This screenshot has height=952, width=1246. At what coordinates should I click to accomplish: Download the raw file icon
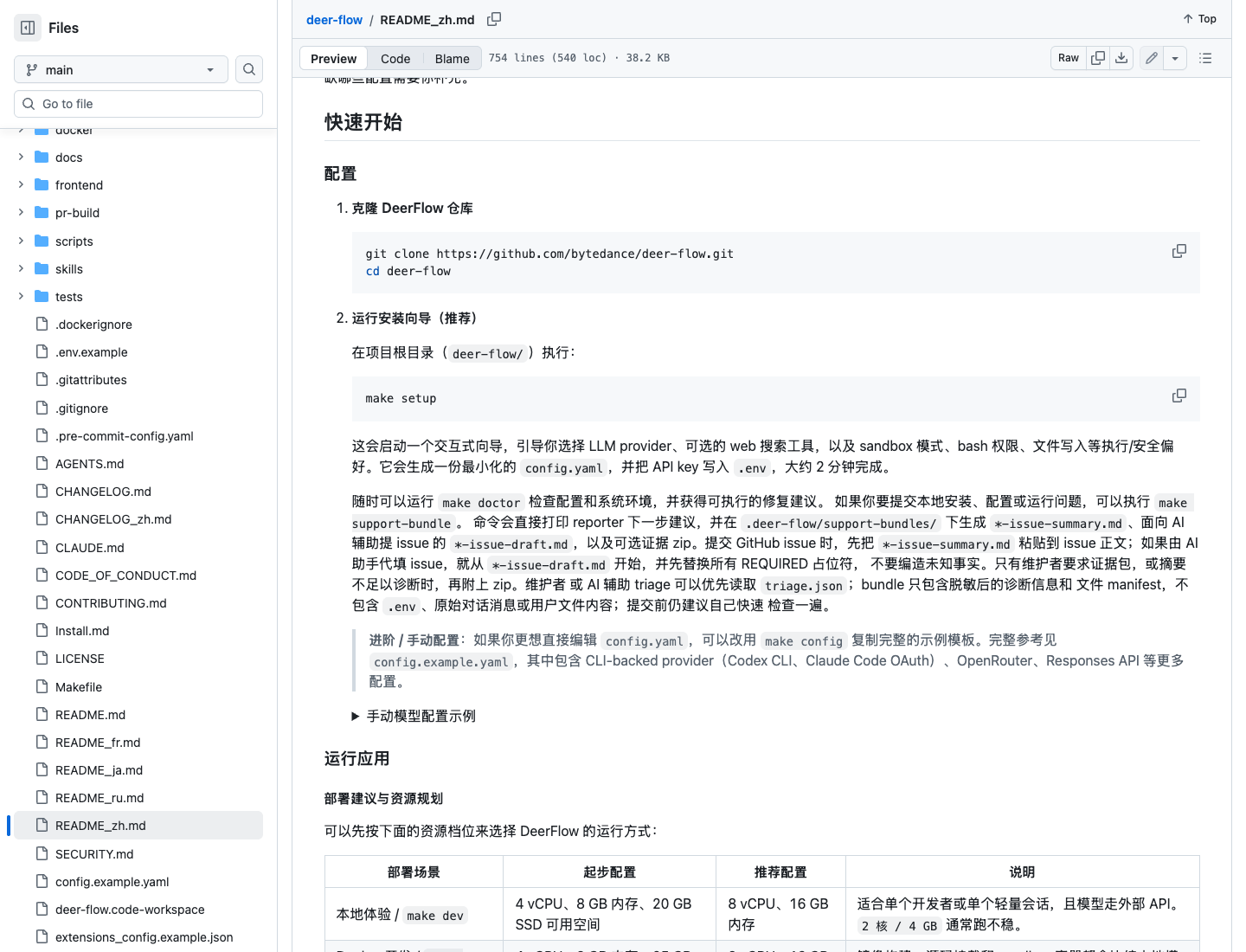coord(1121,58)
